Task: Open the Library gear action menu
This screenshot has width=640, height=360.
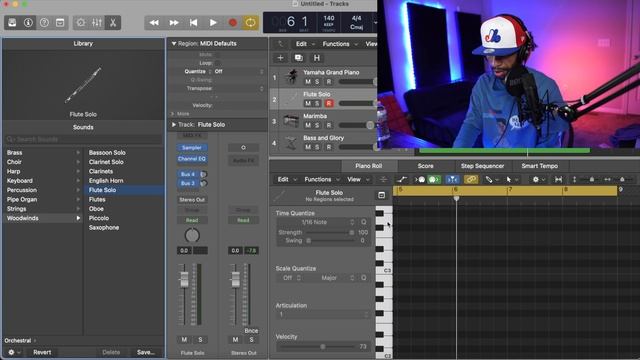Action: pos(13,352)
